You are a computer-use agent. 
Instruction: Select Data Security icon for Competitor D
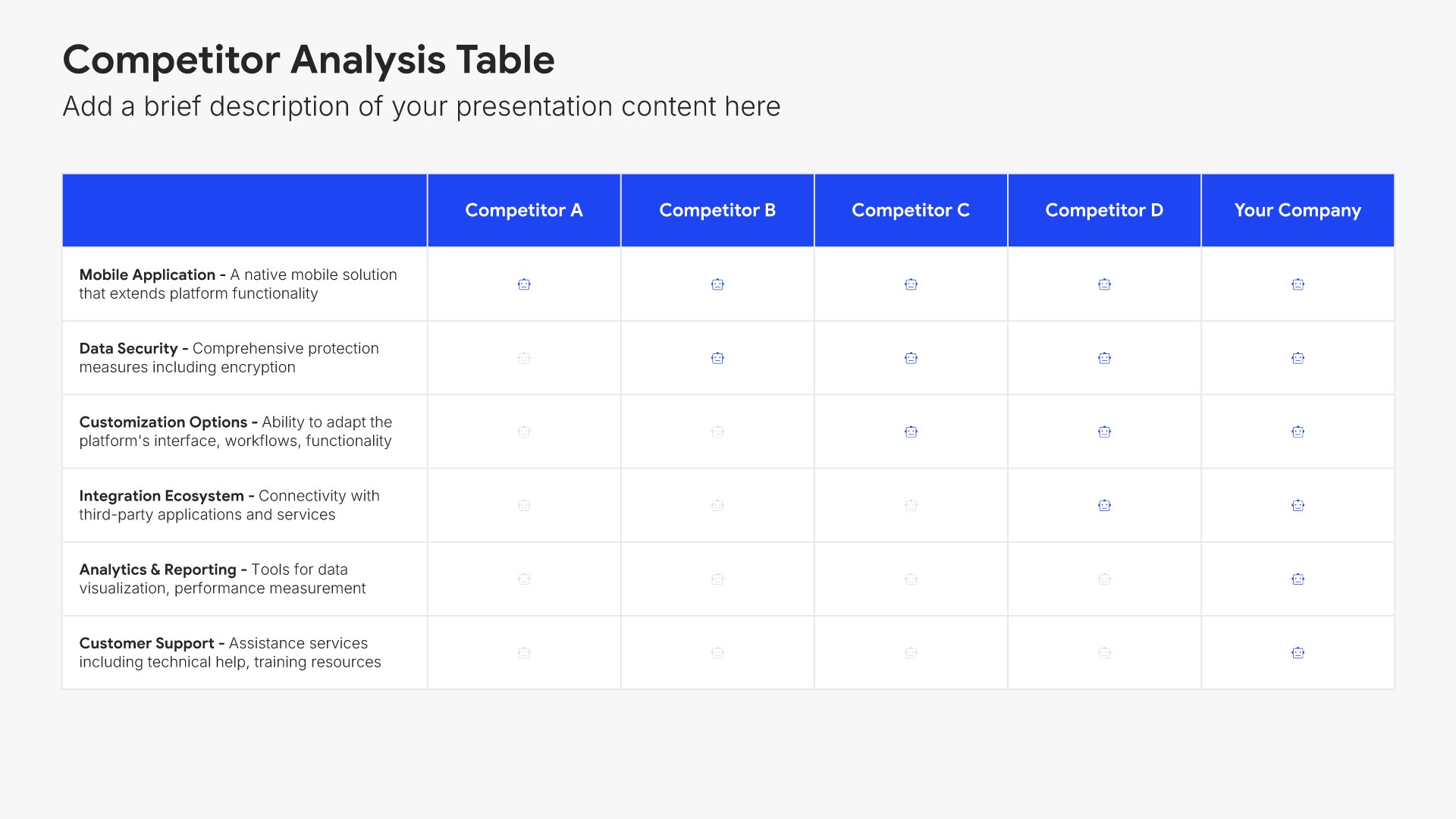coord(1104,358)
